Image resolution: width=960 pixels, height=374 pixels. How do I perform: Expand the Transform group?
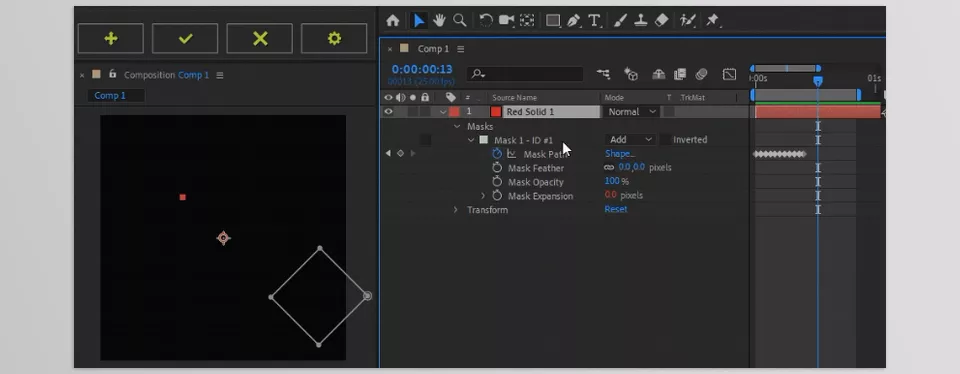[x=456, y=210]
